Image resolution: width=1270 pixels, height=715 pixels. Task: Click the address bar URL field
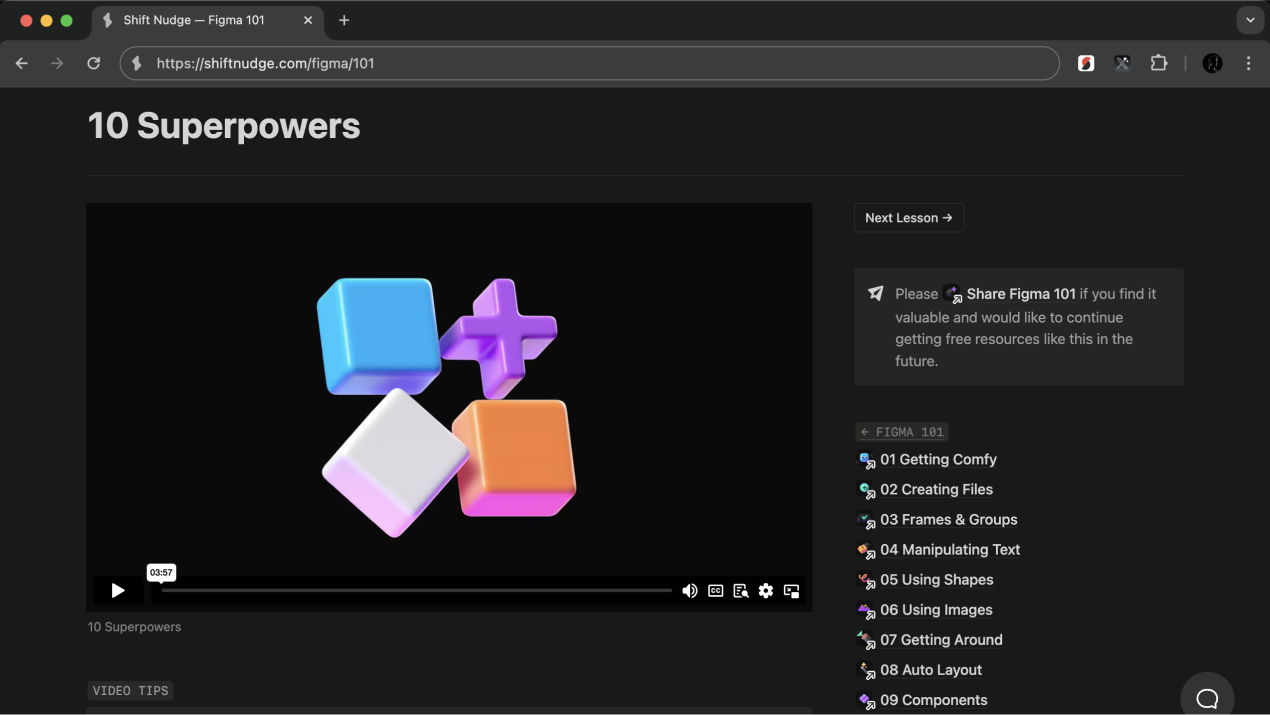click(x=590, y=63)
